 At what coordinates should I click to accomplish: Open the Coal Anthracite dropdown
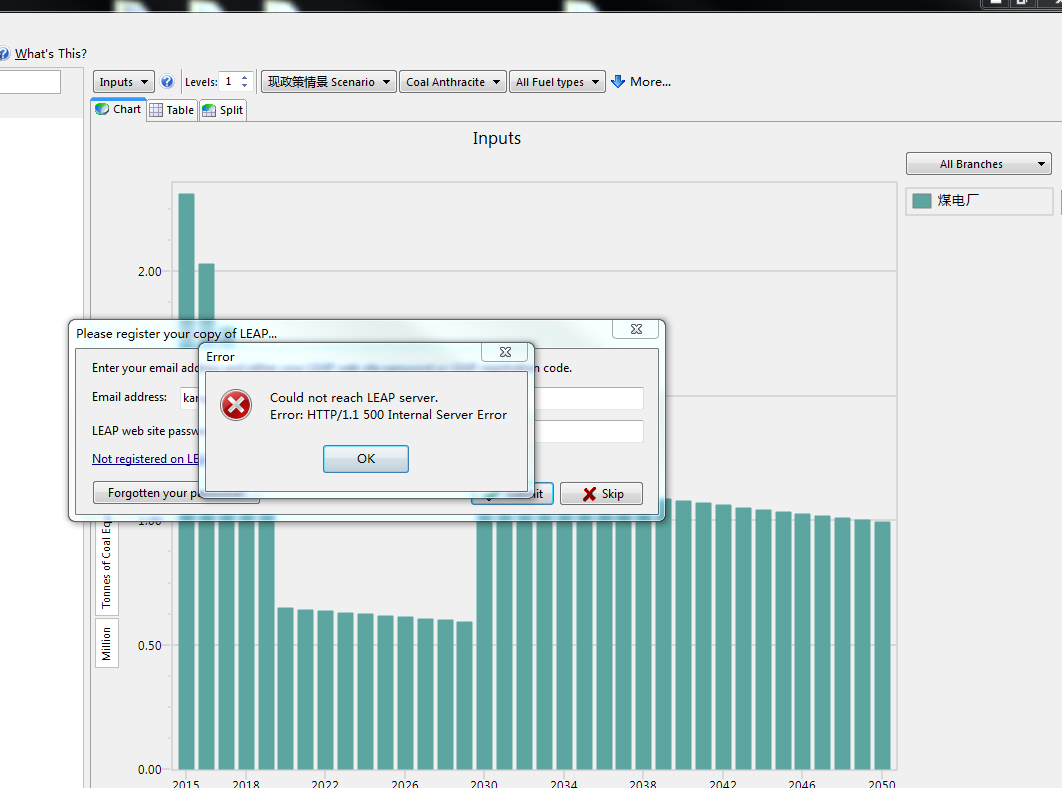tap(452, 82)
